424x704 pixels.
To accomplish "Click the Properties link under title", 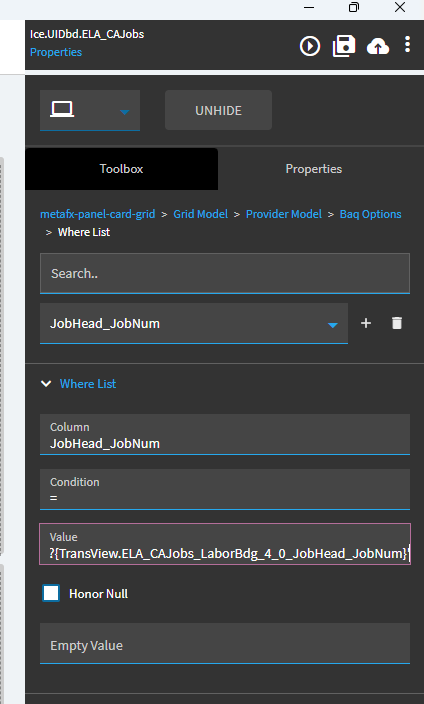I will point(56,52).
